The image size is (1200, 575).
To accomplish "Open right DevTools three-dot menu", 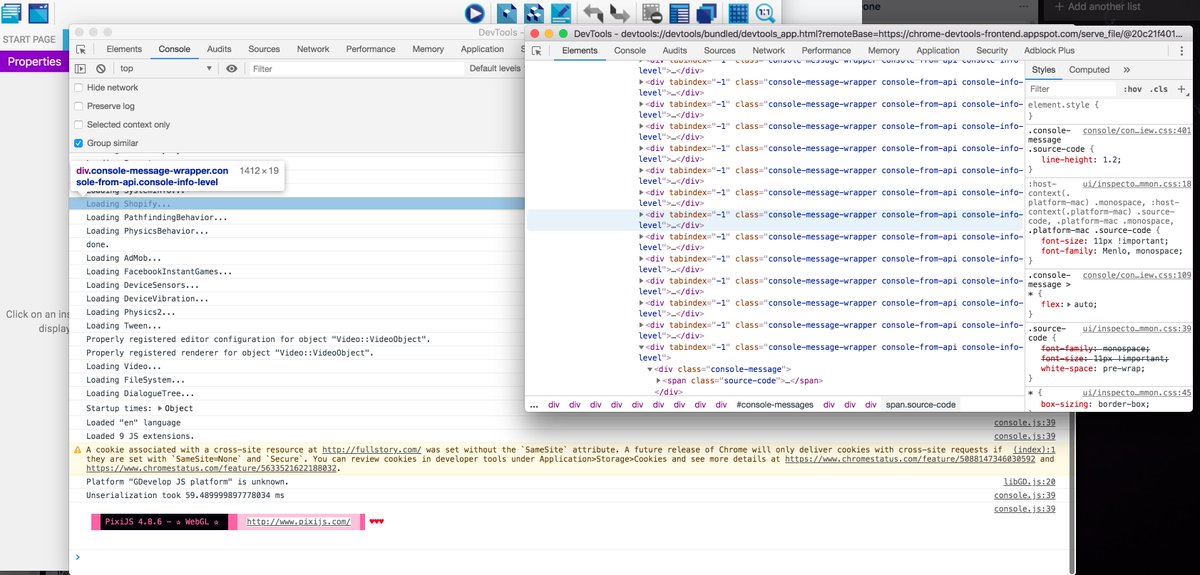I will click(x=1184, y=50).
